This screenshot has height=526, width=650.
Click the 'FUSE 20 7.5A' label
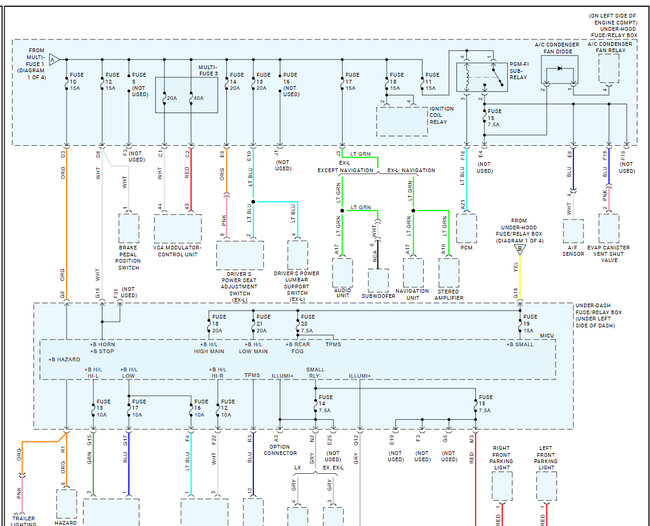click(x=307, y=324)
